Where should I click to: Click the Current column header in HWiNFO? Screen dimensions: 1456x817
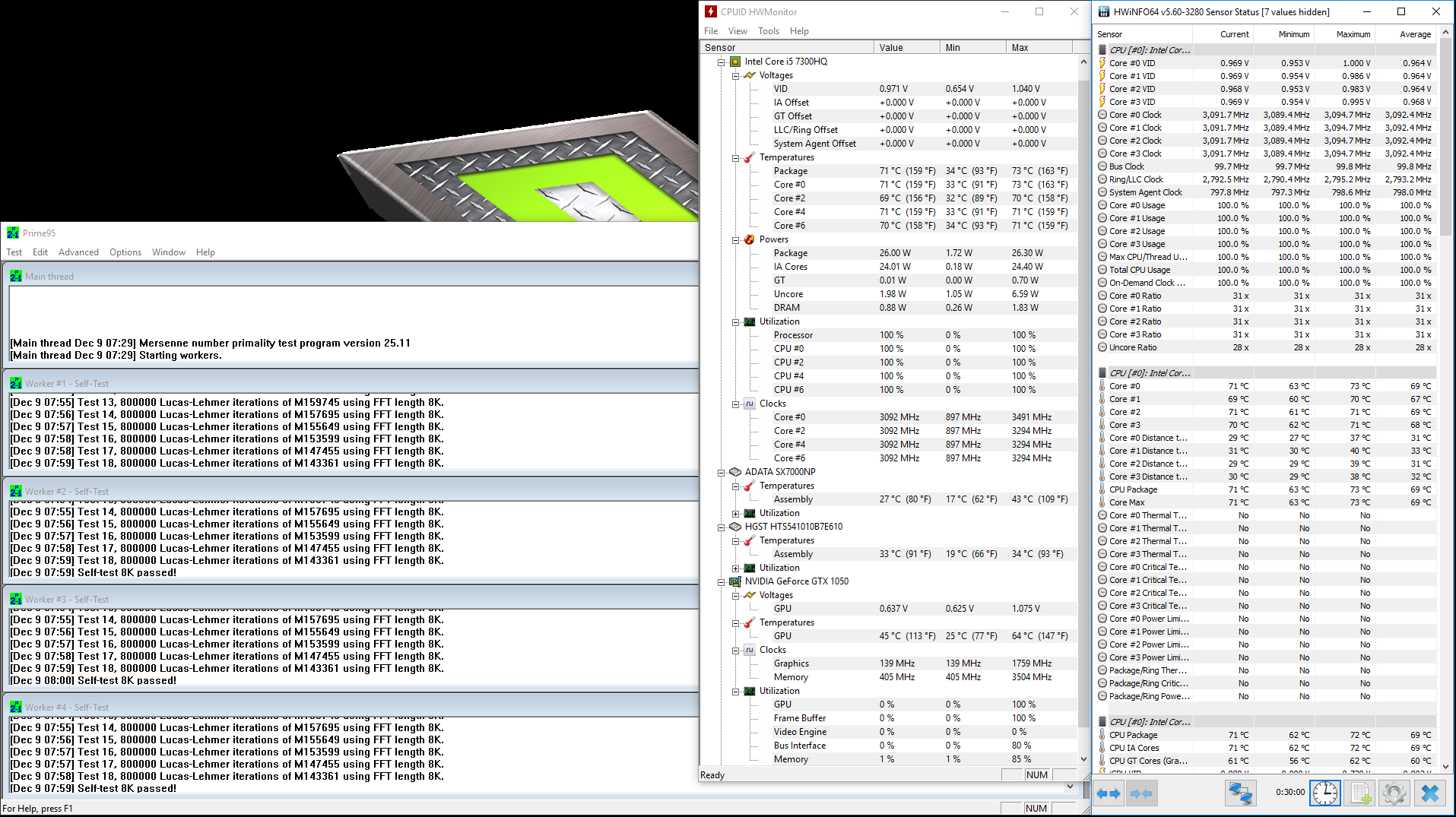pyautogui.click(x=1223, y=34)
